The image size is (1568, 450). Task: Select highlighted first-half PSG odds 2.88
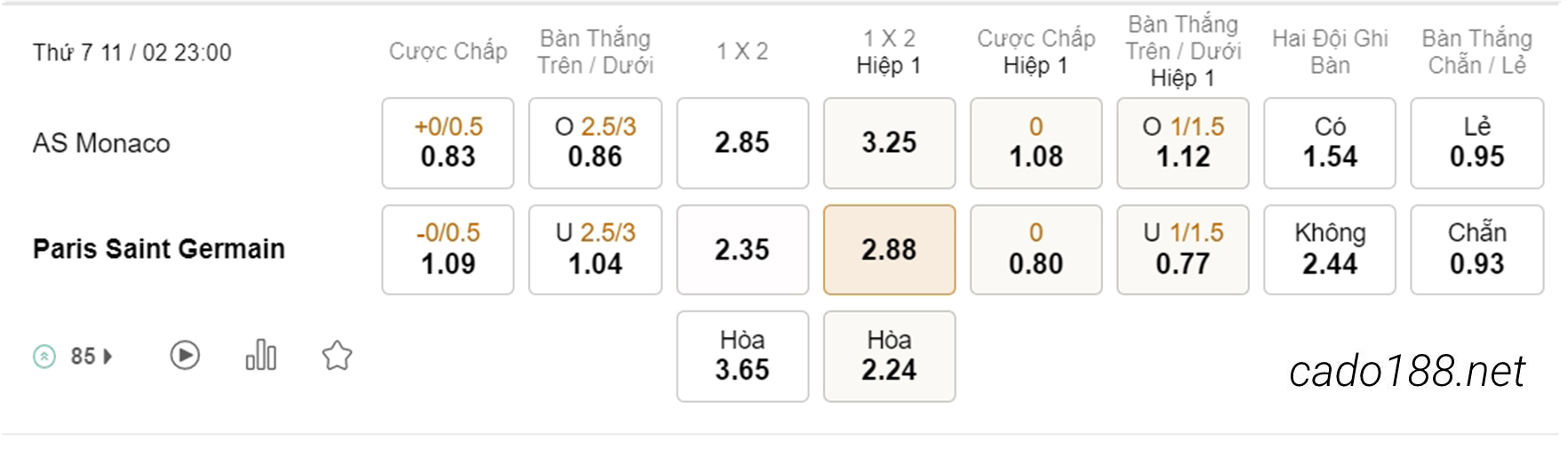(x=890, y=250)
